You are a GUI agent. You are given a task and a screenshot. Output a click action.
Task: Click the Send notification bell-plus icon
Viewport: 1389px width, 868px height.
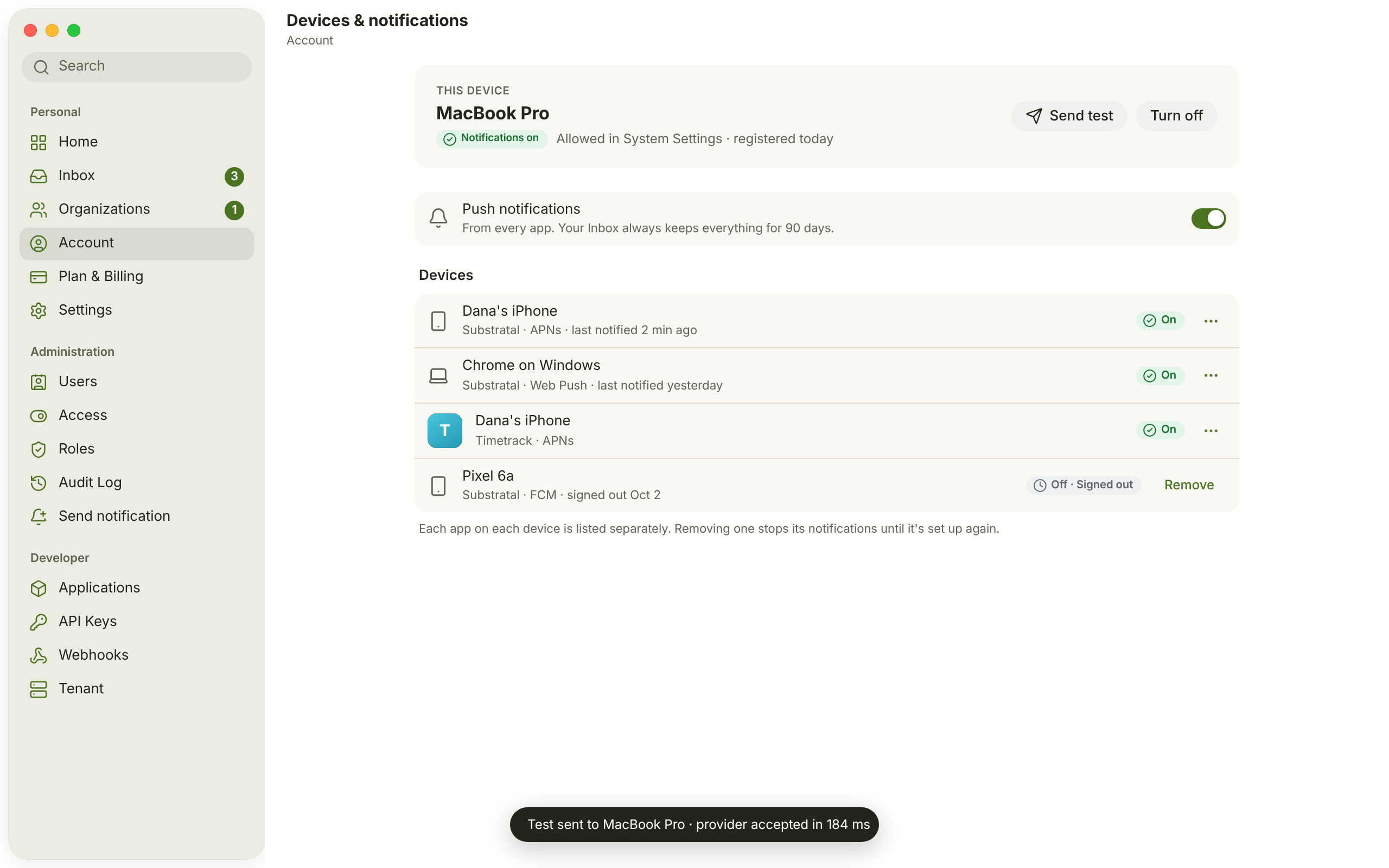click(x=39, y=516)
